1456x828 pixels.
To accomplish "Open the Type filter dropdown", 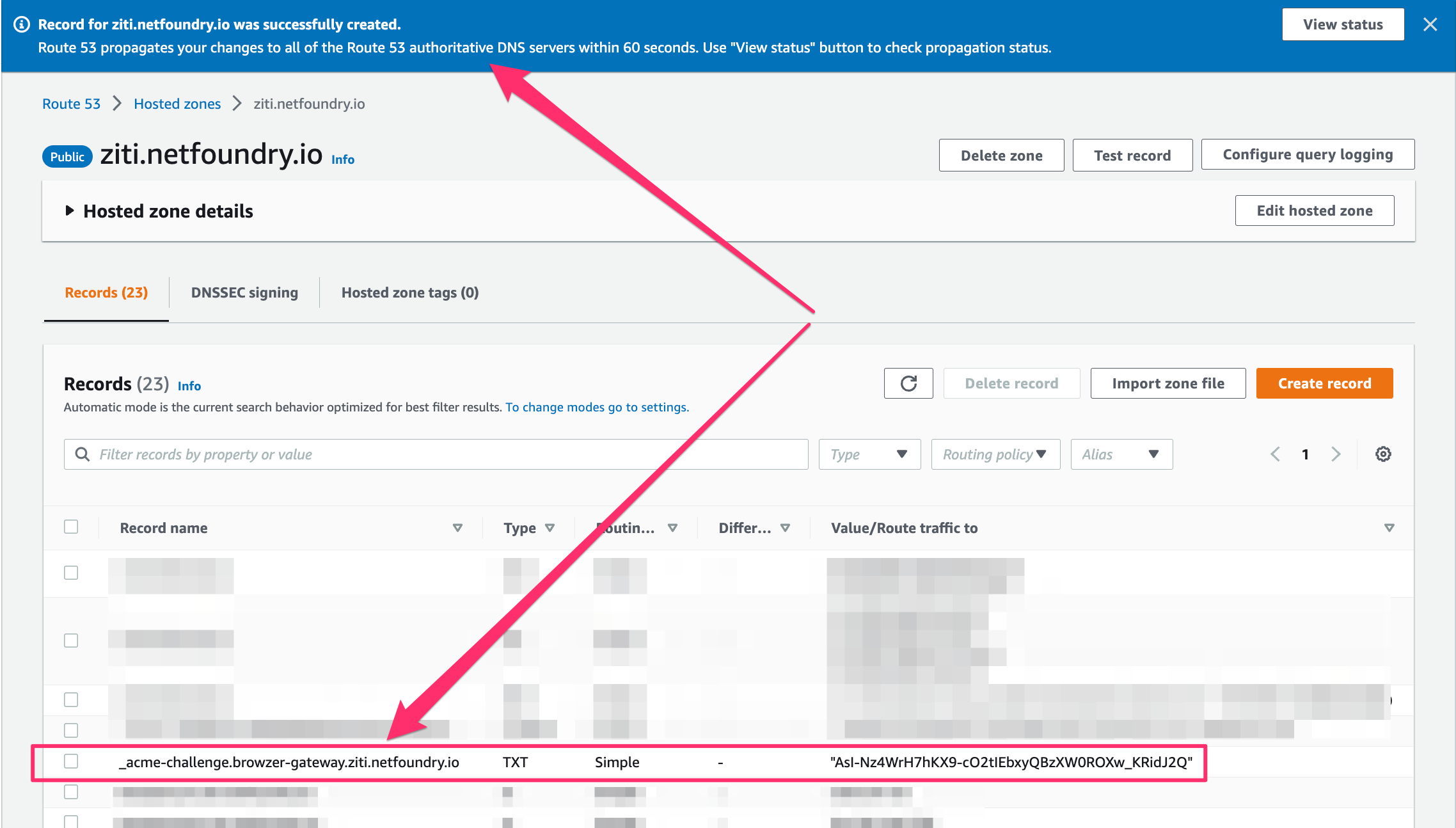I will point(869,454).
